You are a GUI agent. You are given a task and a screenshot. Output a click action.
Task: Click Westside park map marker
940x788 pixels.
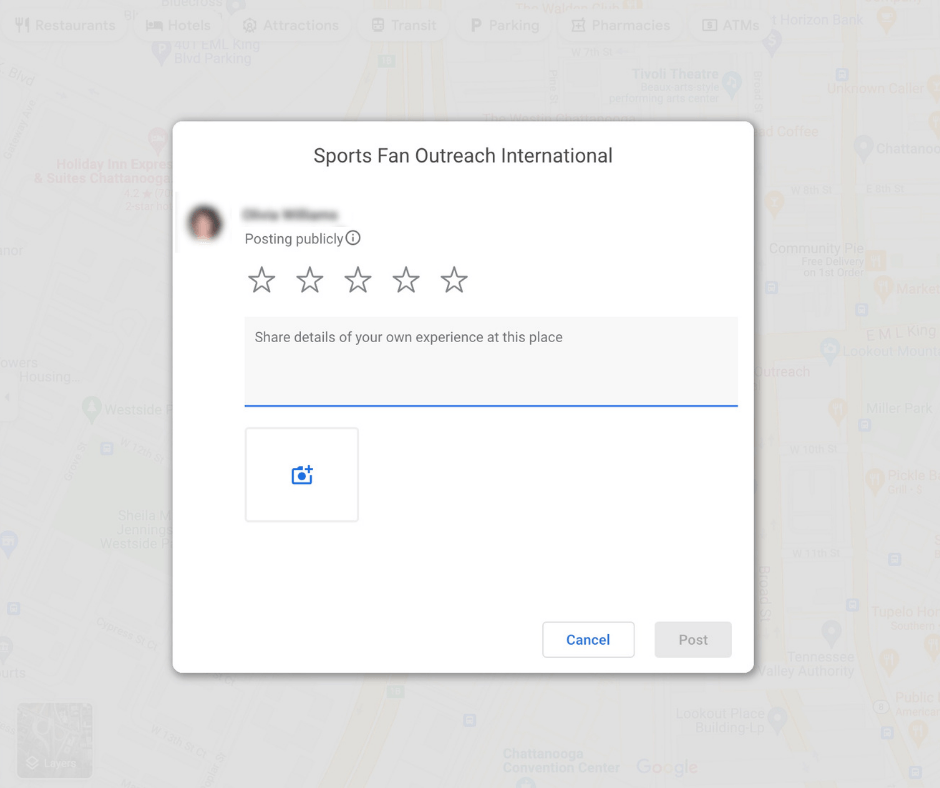pos(91,409)
